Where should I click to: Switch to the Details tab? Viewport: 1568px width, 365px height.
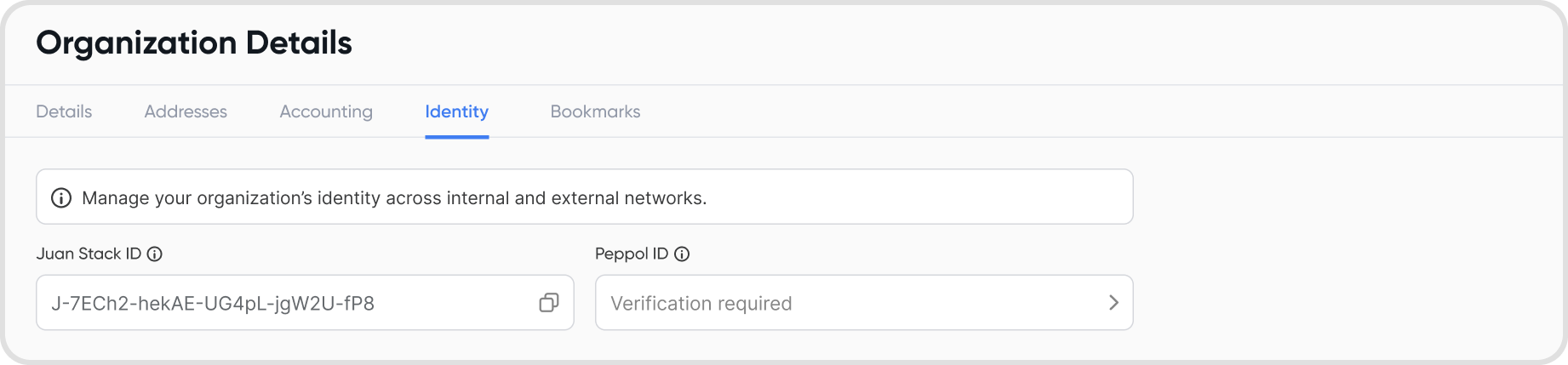(64, 111)
